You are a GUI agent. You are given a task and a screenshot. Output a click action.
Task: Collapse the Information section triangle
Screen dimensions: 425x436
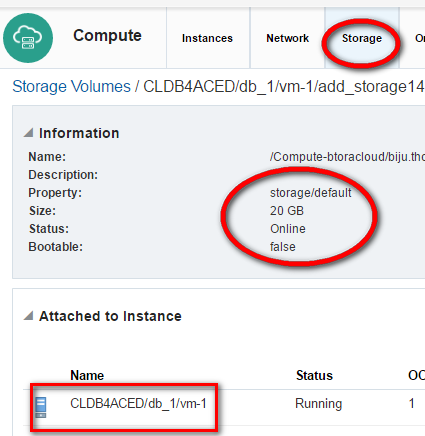29,133
